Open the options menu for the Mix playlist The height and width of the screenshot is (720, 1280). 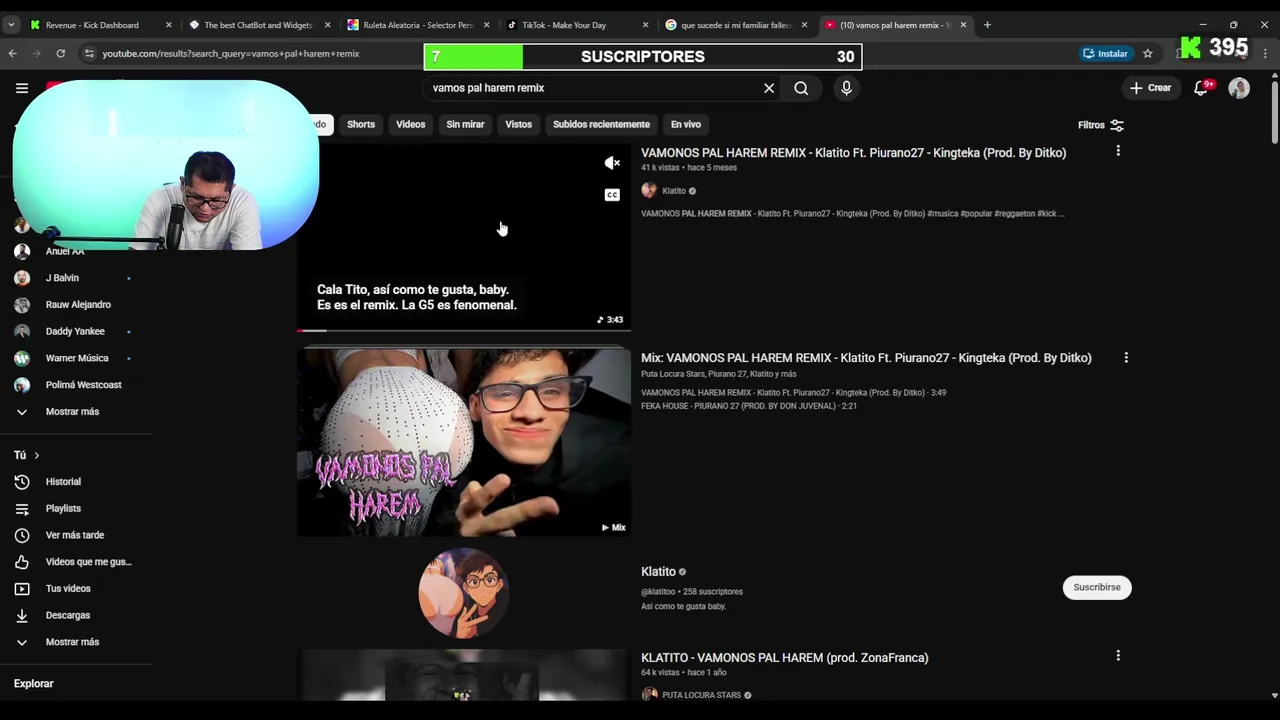point(1126,357)
